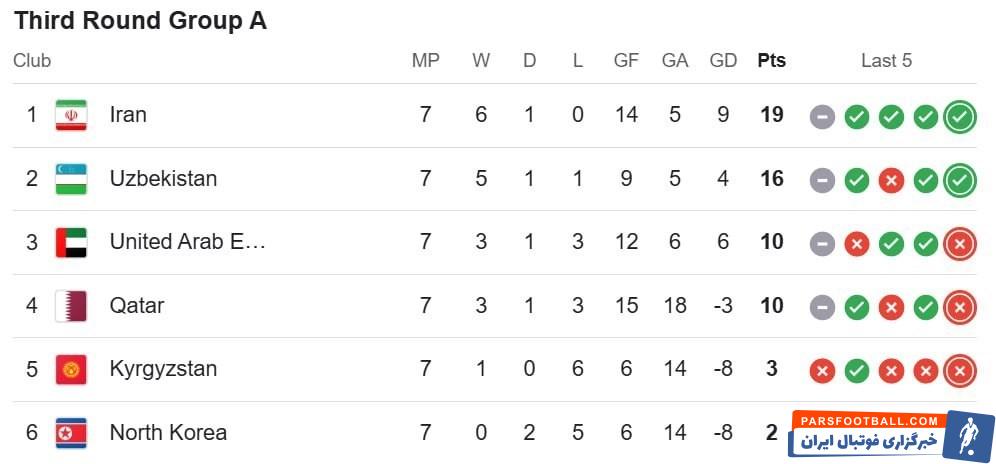Screen dimensions: 996x464
Task: Click Iran's most recent win icon
Action: [x=959, y=117]
